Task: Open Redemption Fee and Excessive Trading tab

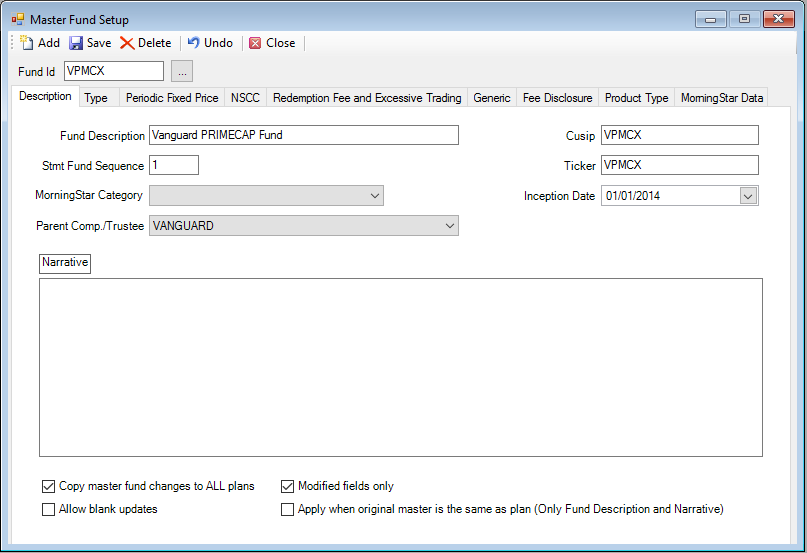Action: pos(367,98)
